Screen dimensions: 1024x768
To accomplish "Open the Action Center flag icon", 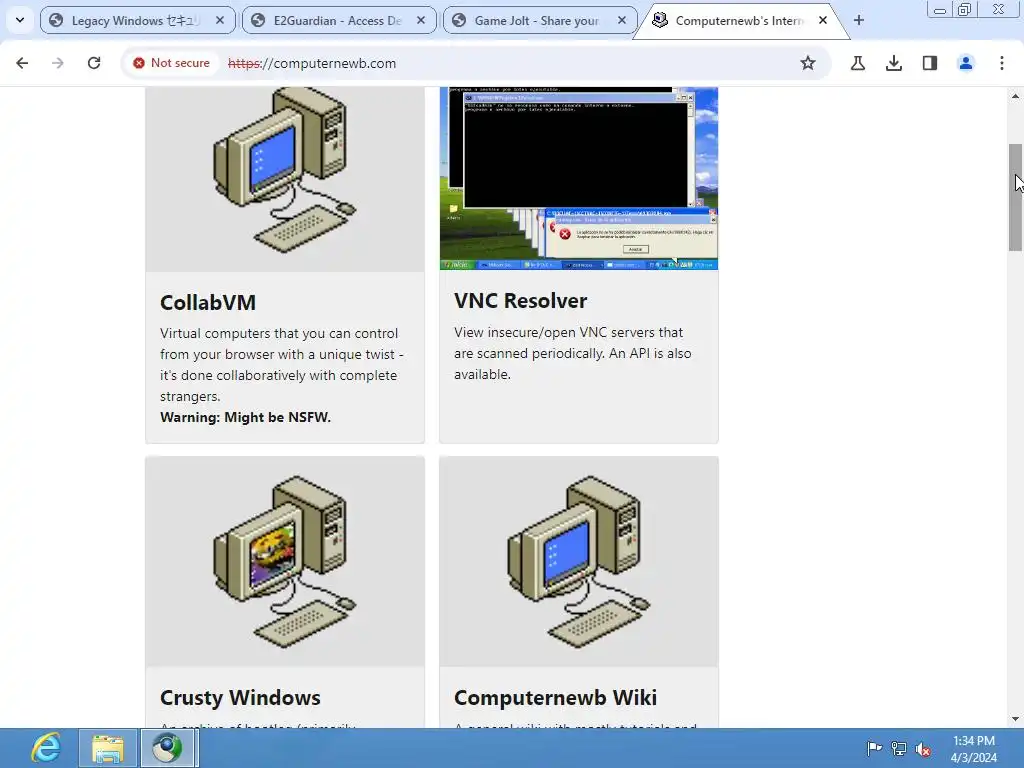I will point(874,748).
